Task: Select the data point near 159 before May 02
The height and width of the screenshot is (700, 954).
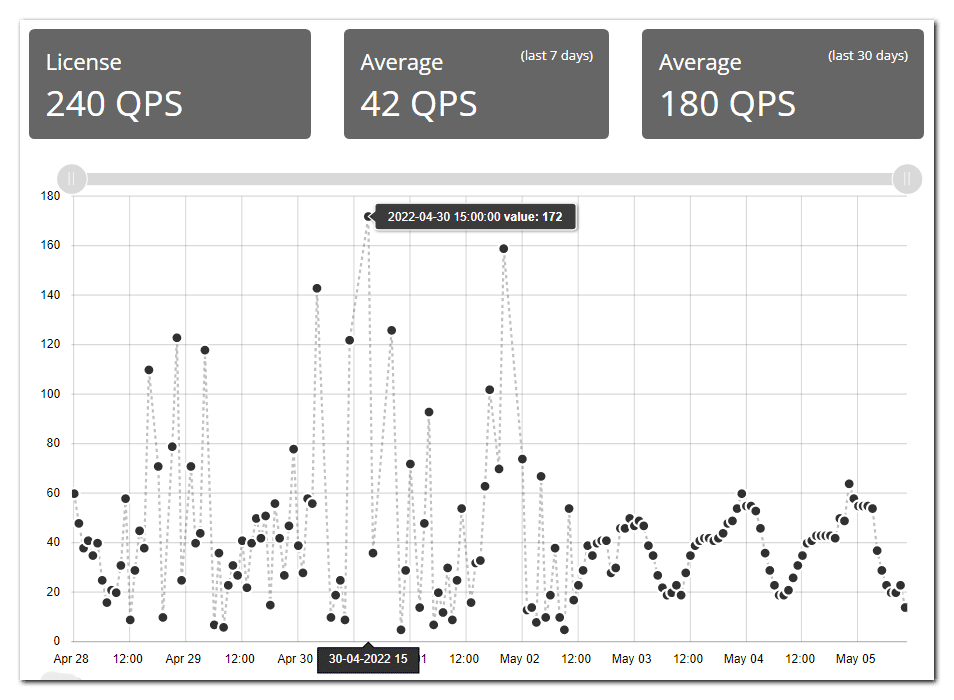Action: tap(504, 249)
